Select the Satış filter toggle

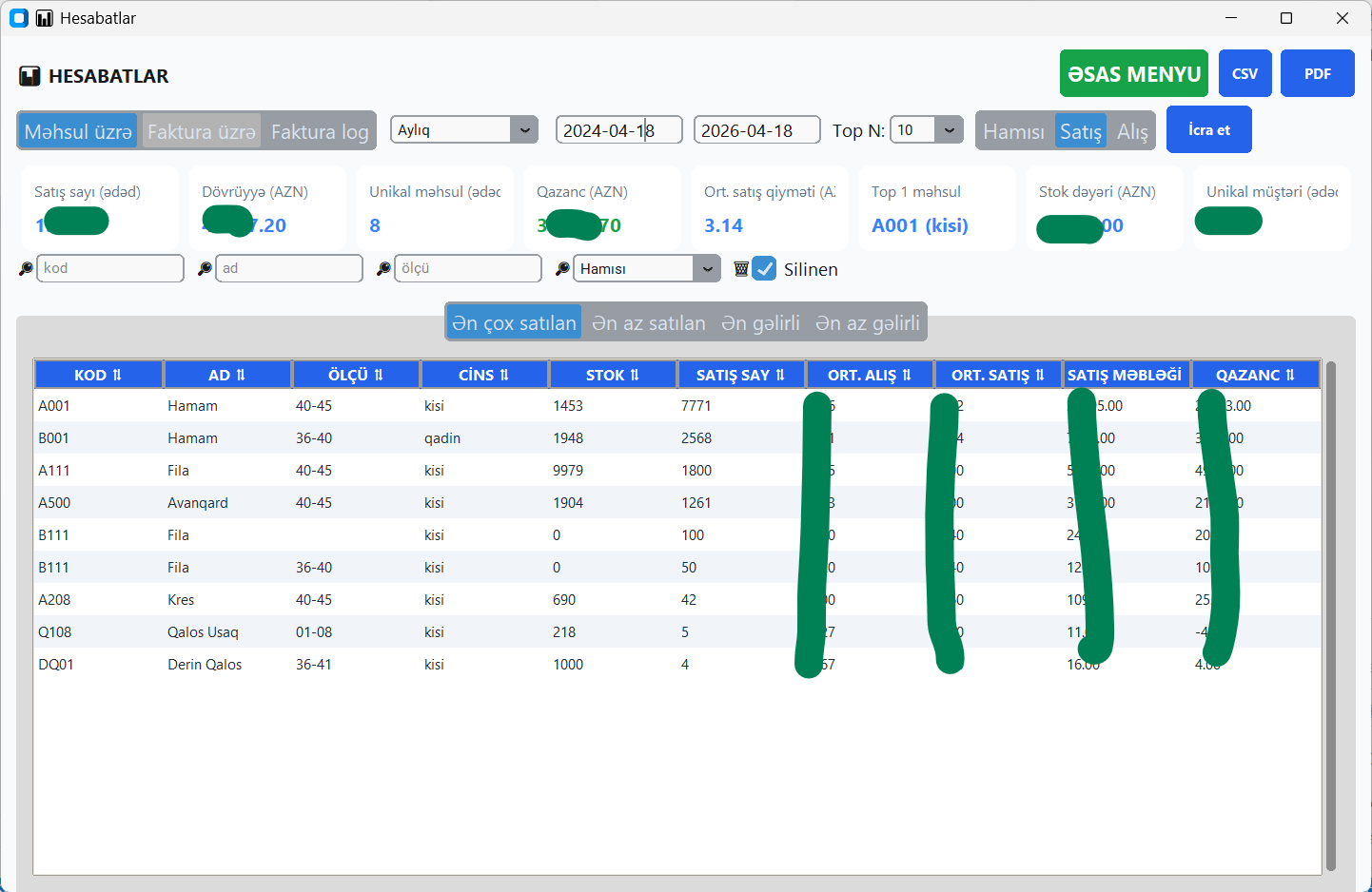tap(1080, 131)
